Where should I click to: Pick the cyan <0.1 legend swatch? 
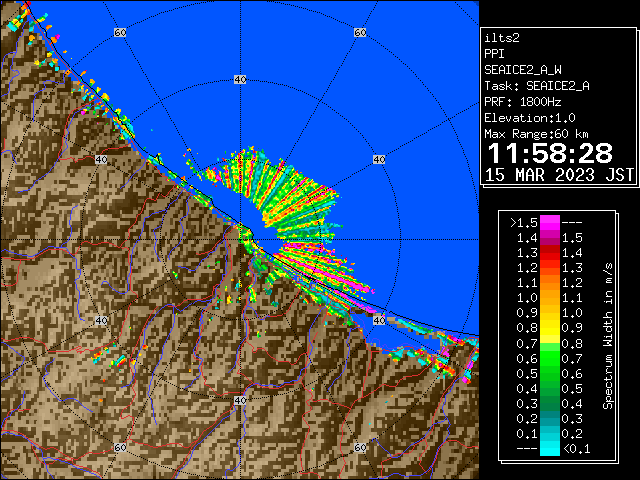(550, 448)
